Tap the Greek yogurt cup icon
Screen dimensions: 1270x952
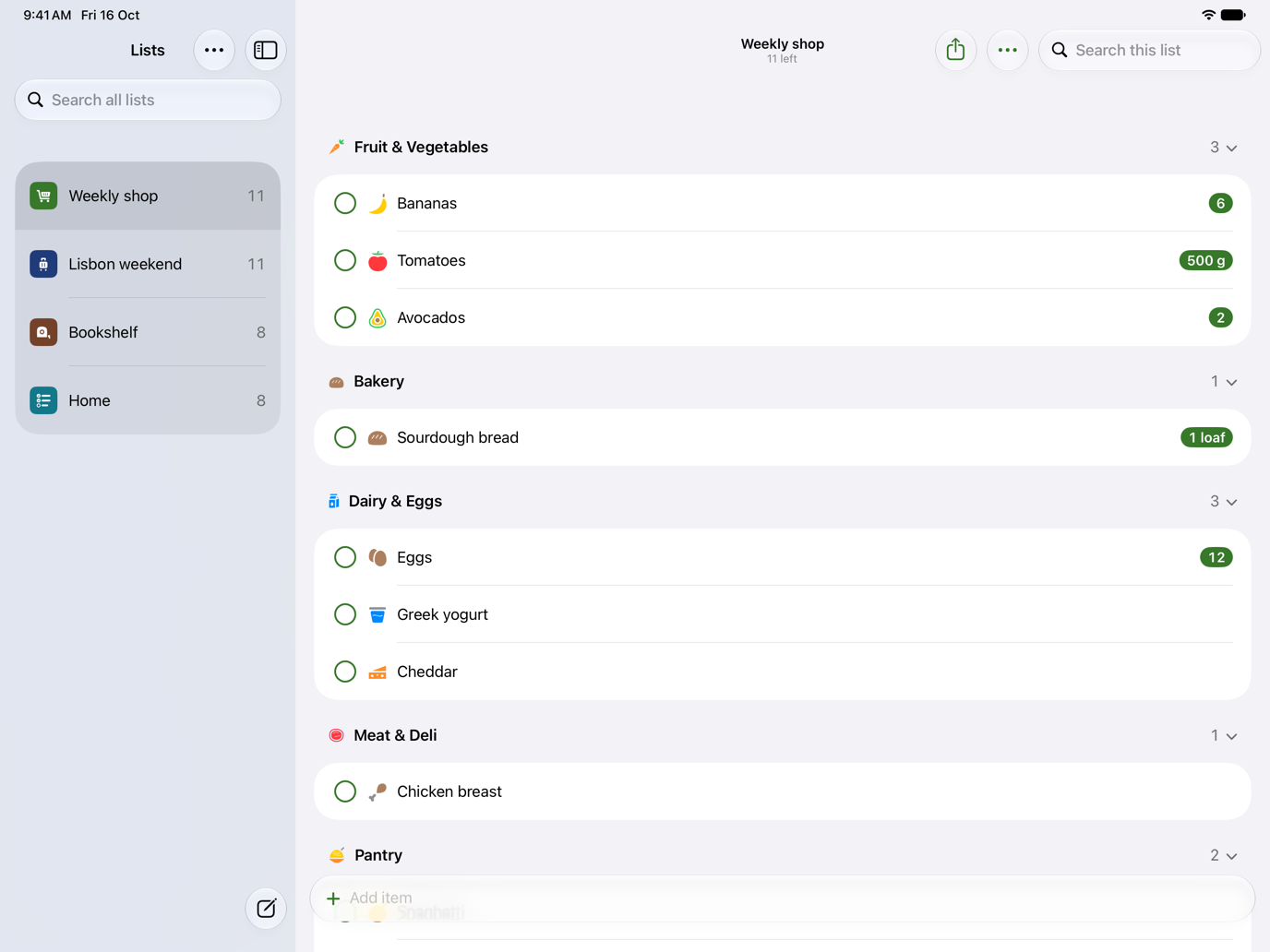377,614
